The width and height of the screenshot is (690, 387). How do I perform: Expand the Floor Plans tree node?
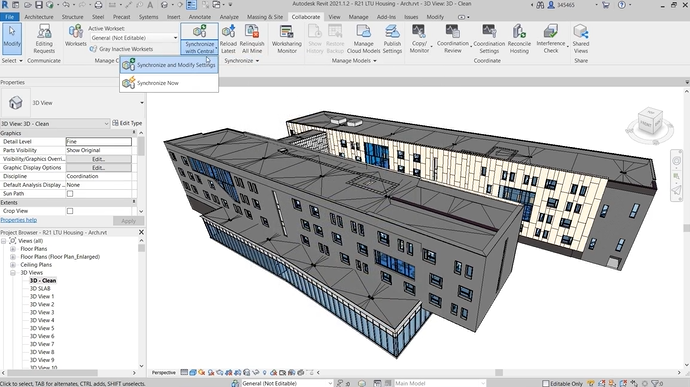13,249
